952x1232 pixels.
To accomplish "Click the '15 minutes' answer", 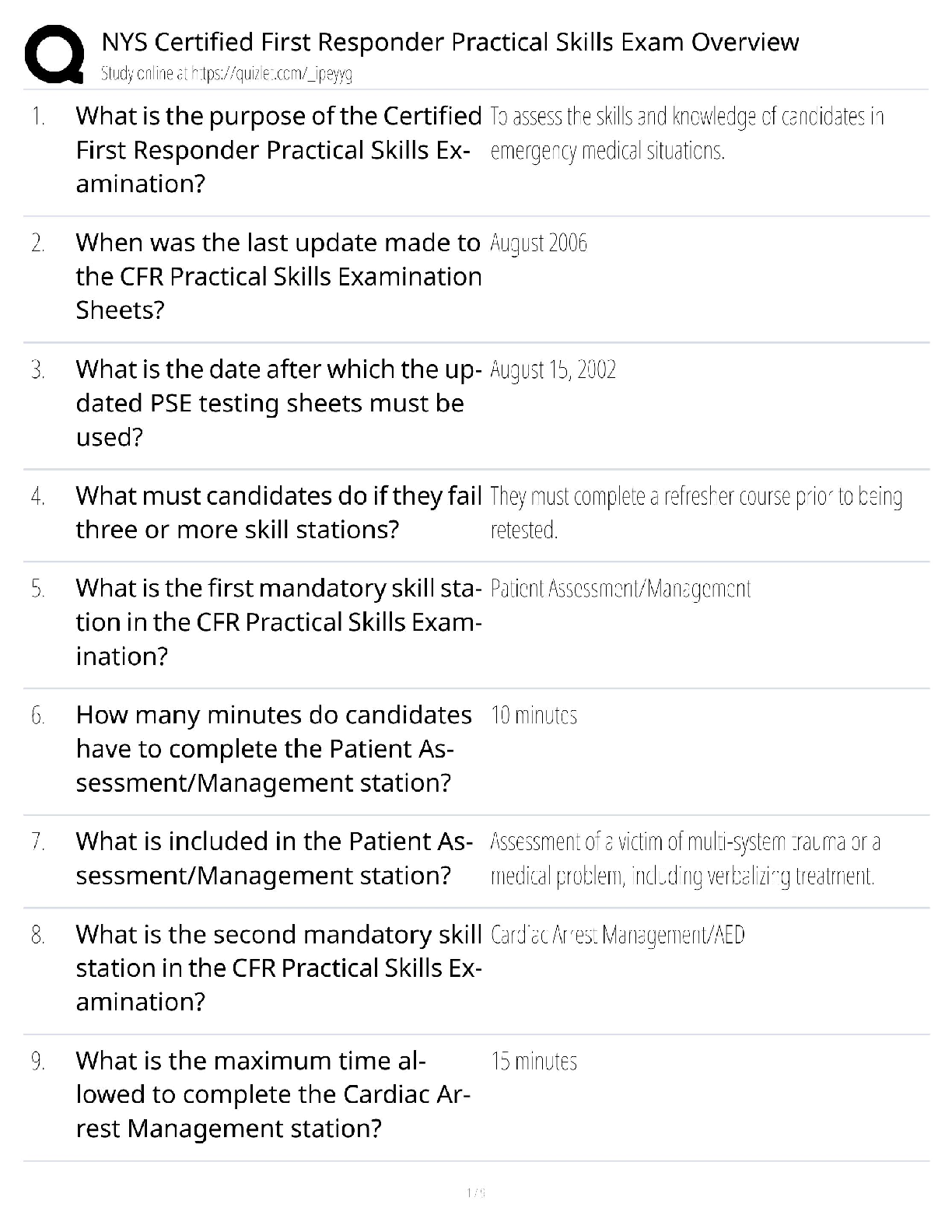I will (534, 1062).
